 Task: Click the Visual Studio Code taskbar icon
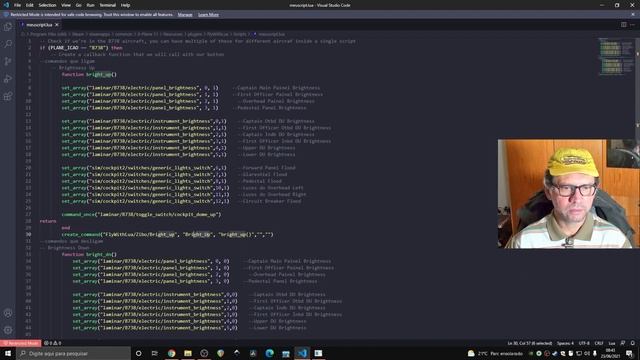click(302, 353)
